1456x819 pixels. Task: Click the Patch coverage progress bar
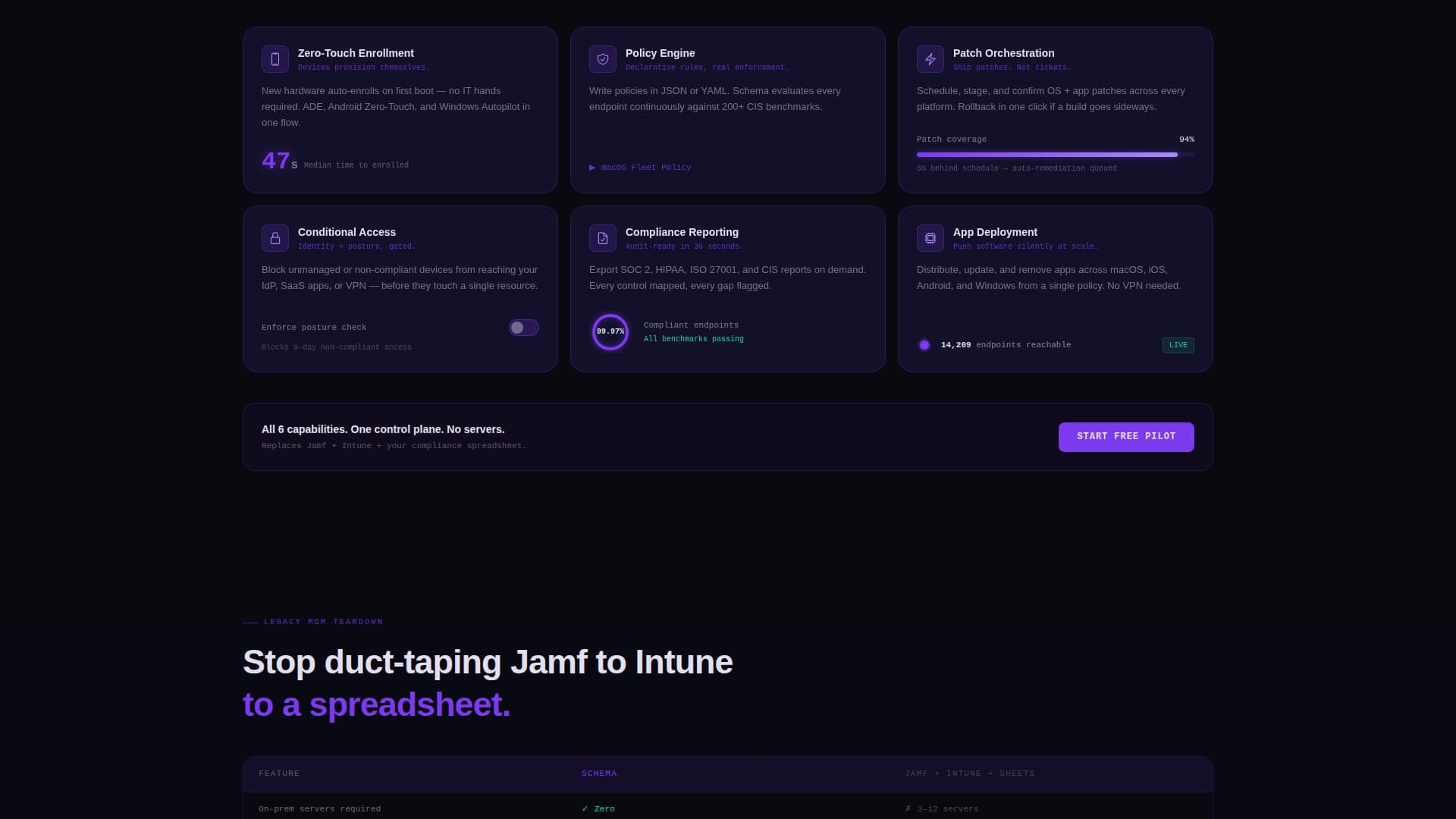1056,155
